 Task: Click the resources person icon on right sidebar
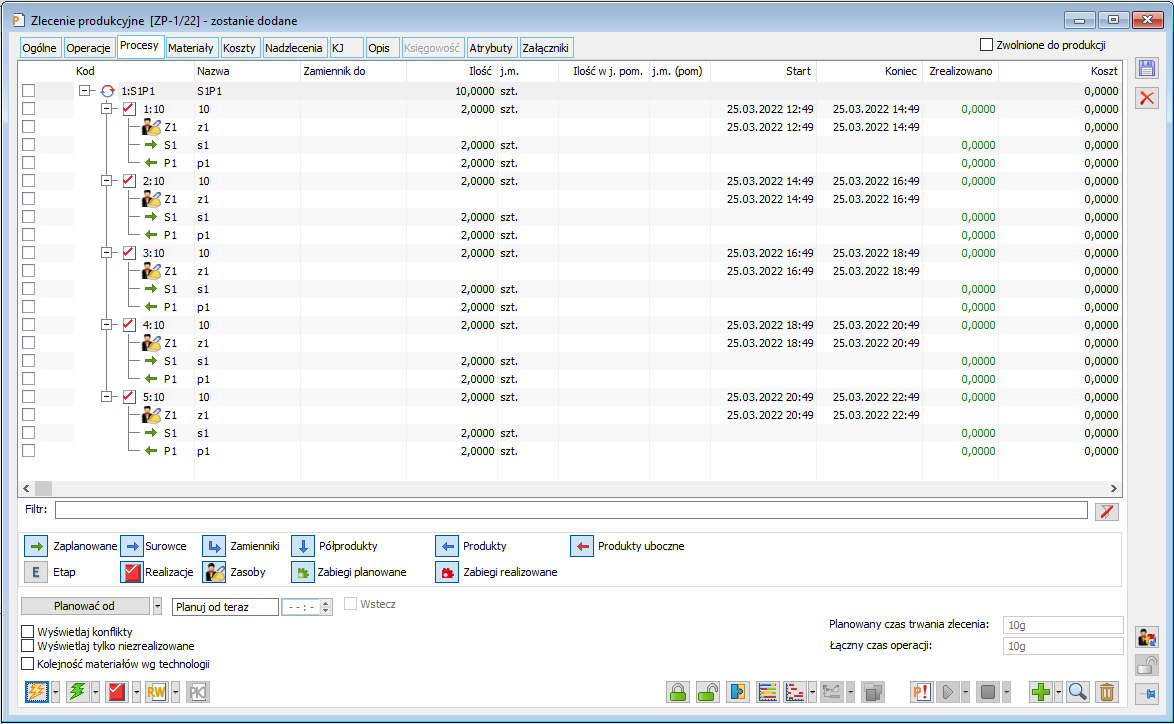[x=1146, y=638]
